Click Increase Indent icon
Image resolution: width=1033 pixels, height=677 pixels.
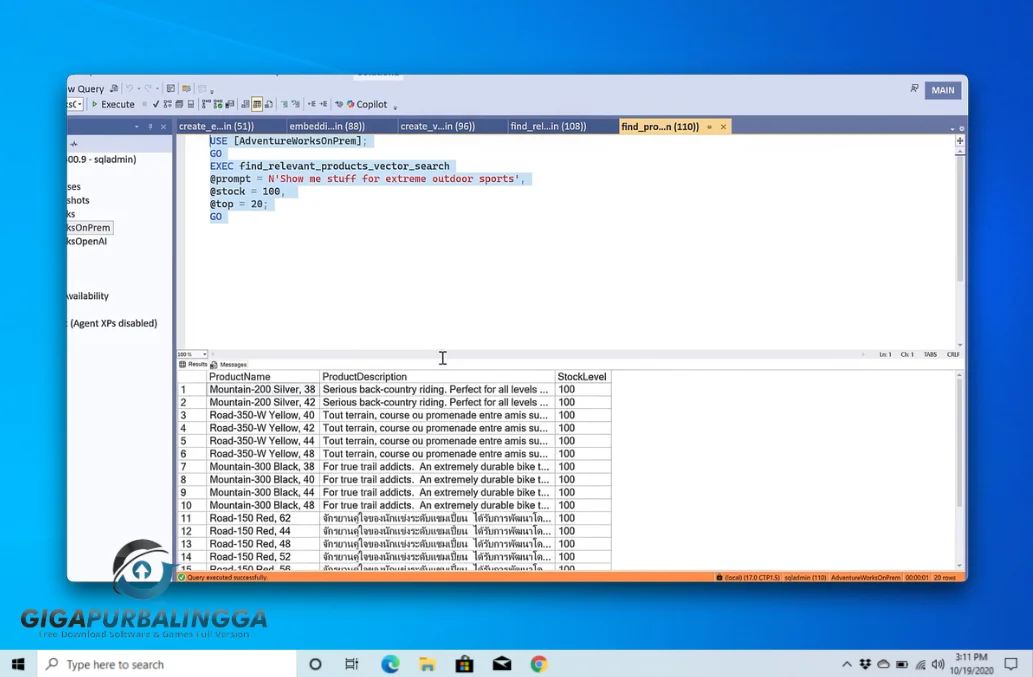[323, 104]
